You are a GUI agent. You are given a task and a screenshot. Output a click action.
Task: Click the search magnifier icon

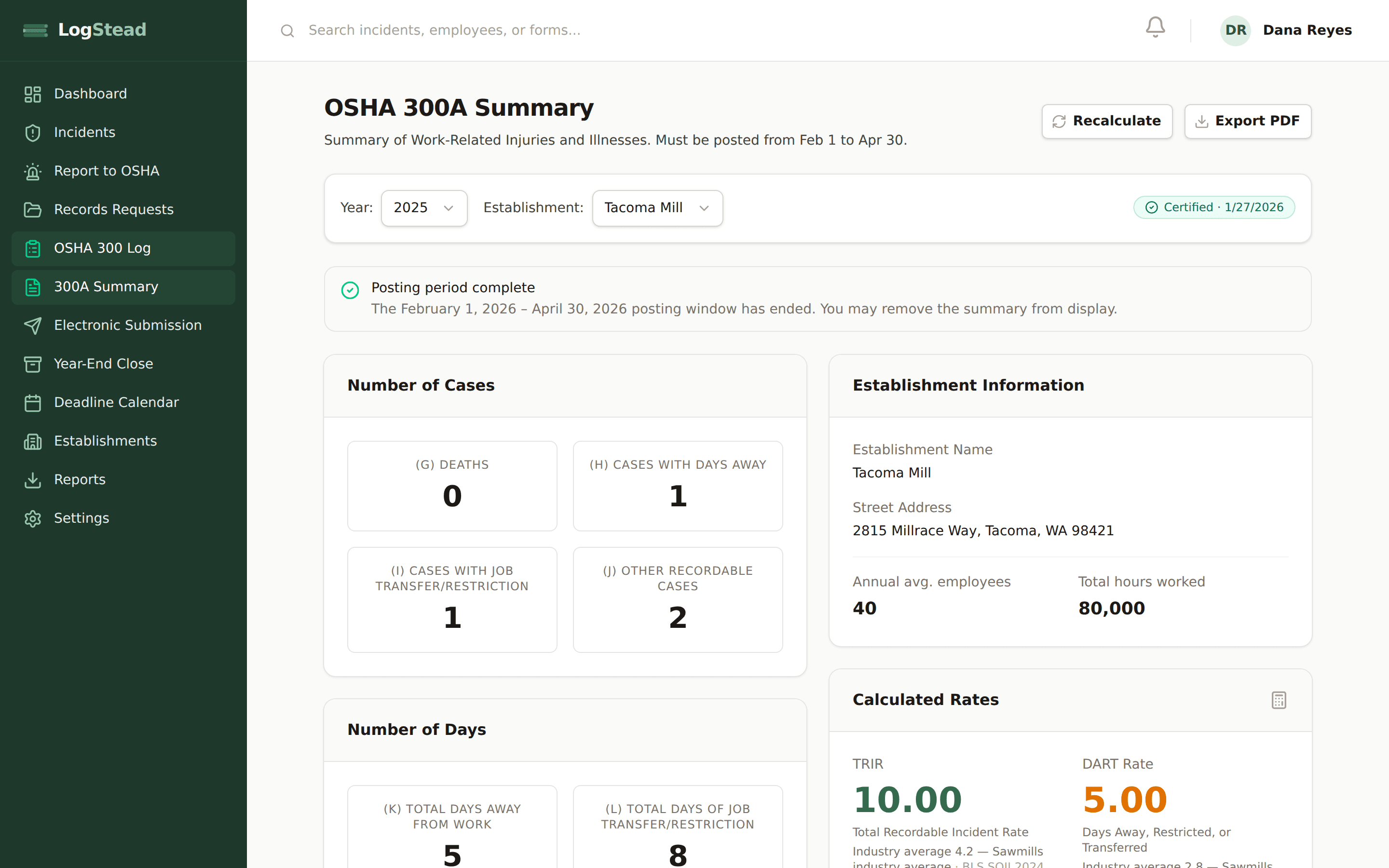click(x=287, y=30)
